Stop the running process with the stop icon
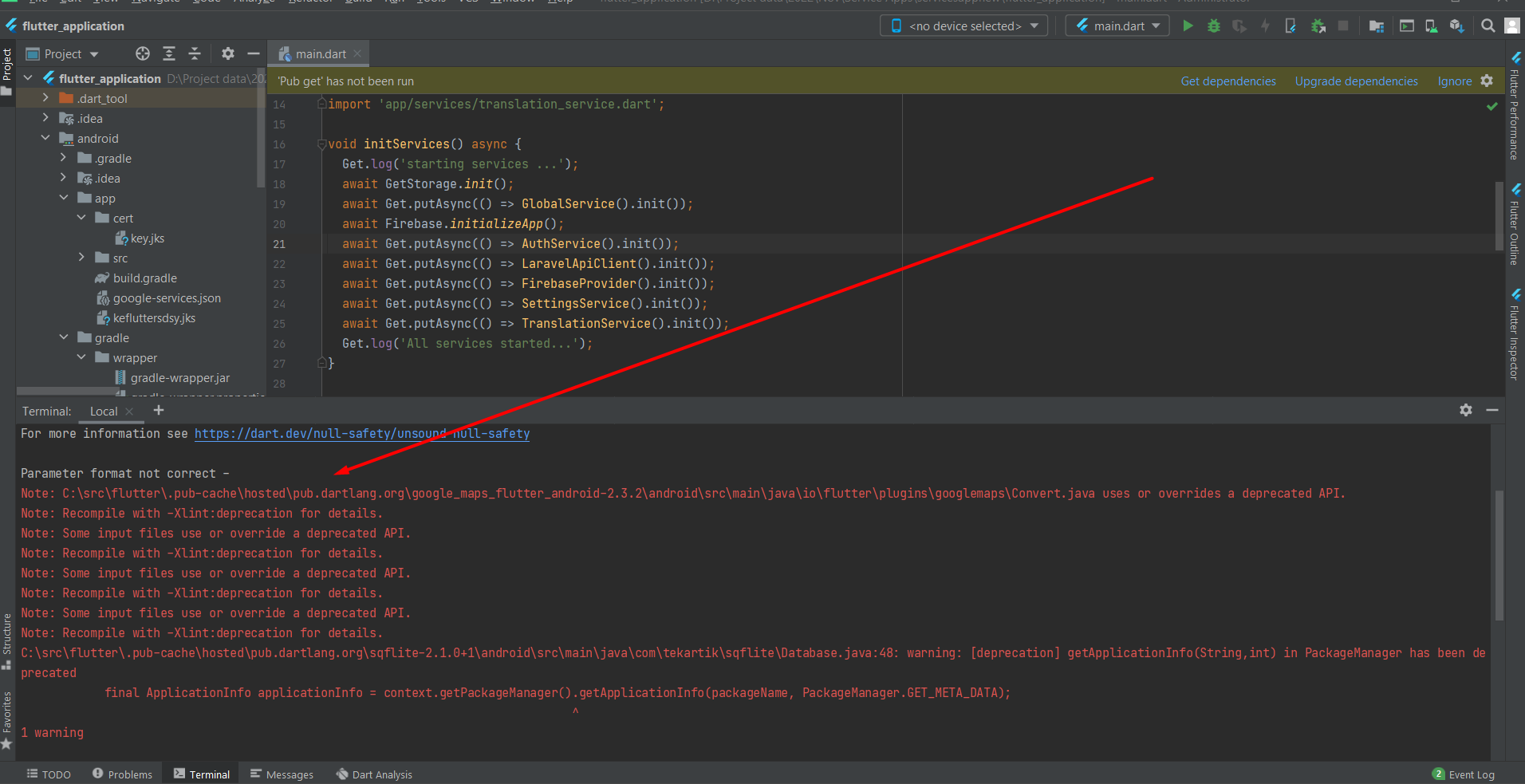This screenshot has height=784, width=1525. click(1343, 26)
